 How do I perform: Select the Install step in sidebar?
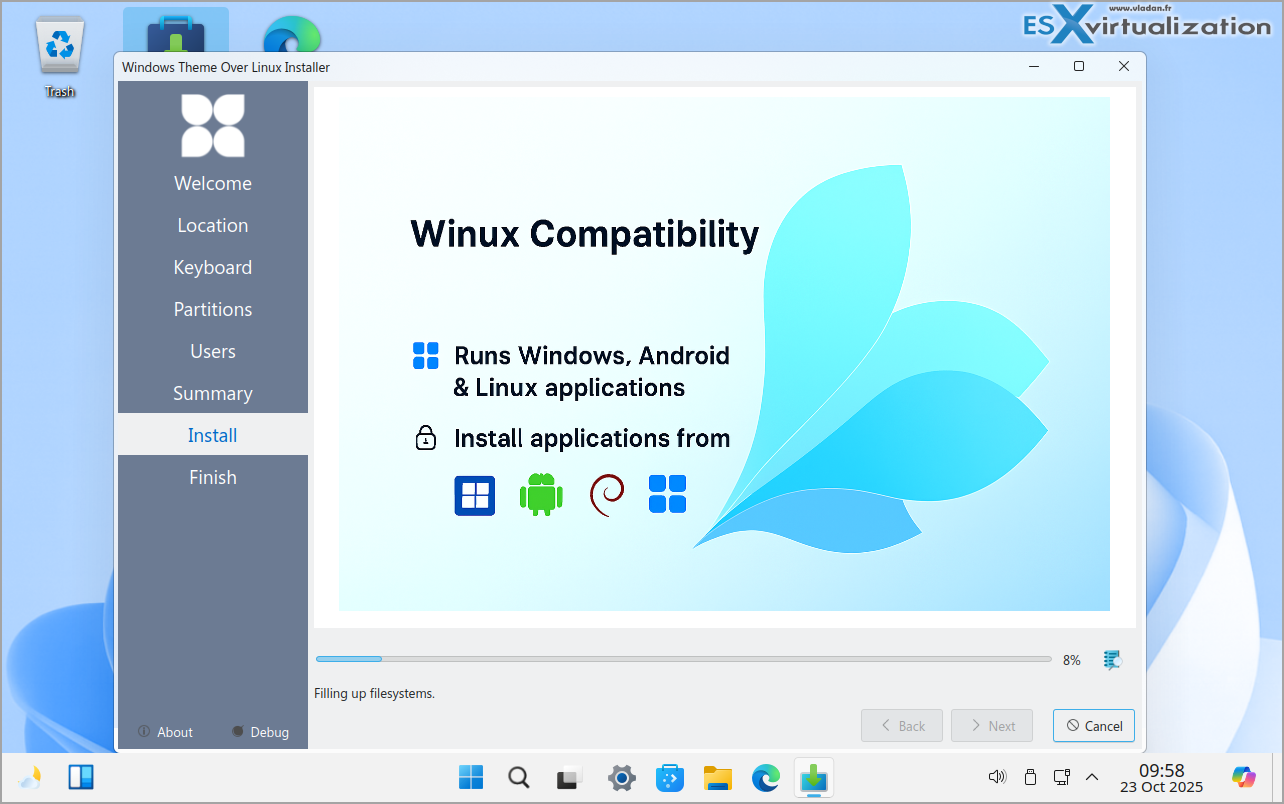coord(213,435)
